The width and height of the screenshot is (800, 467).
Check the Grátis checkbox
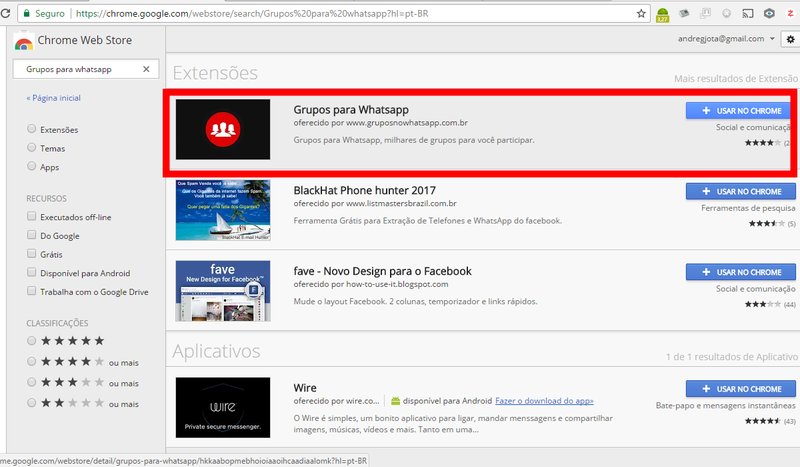(x=32, y=254)
